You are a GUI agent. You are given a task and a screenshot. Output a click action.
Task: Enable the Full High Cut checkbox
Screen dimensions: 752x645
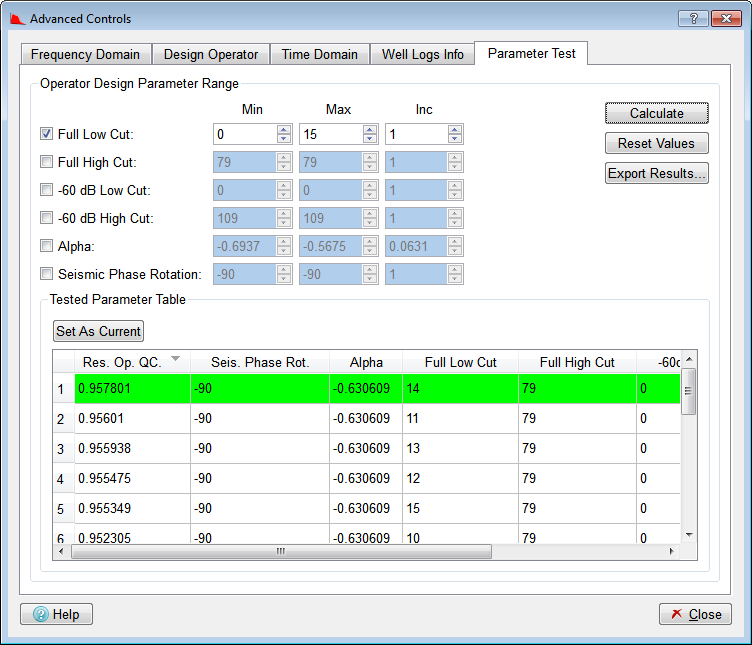coord(47,162)
